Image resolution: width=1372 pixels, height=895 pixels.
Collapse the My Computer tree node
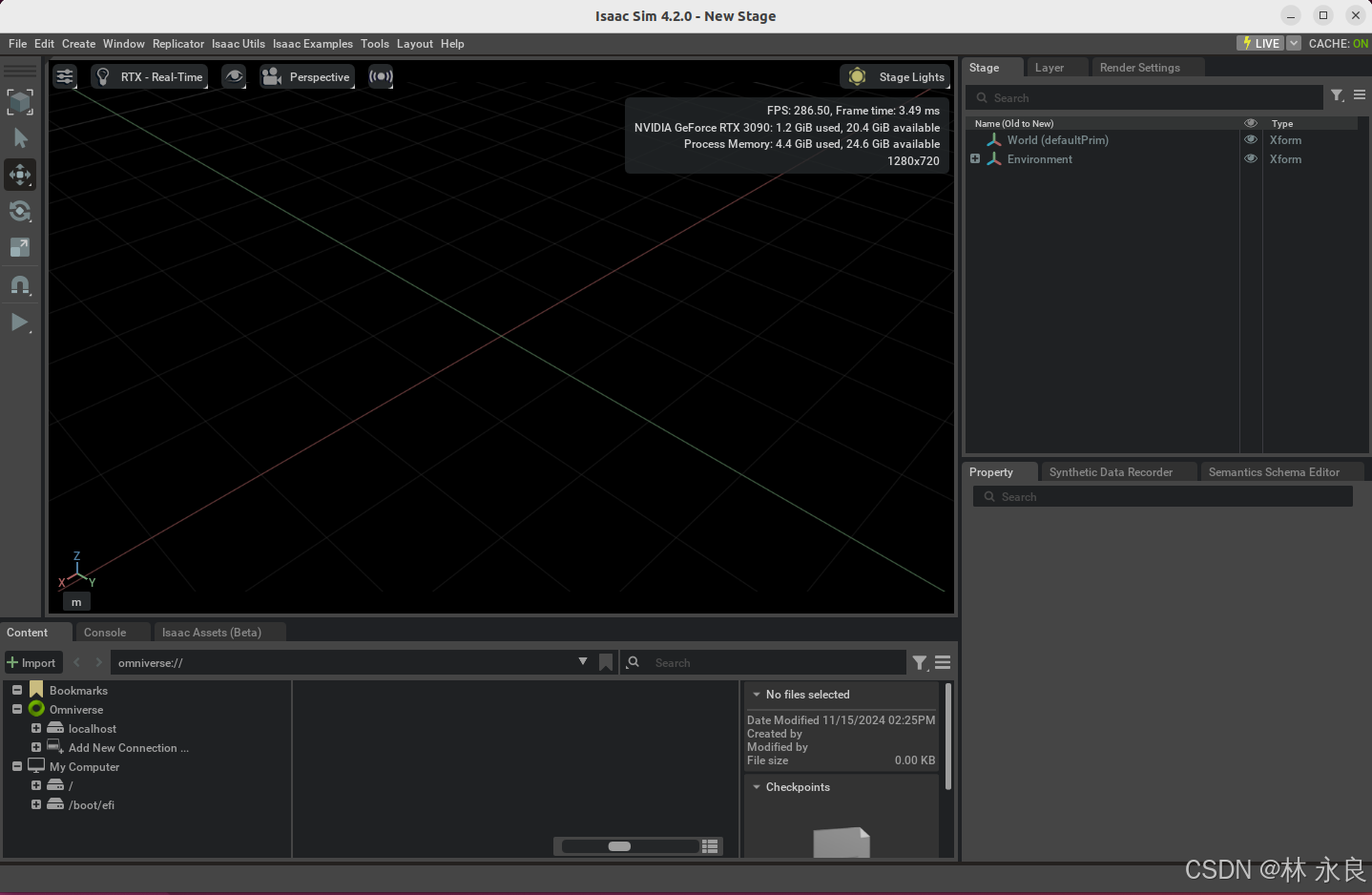pyautogui.click(x=17, y=766)
